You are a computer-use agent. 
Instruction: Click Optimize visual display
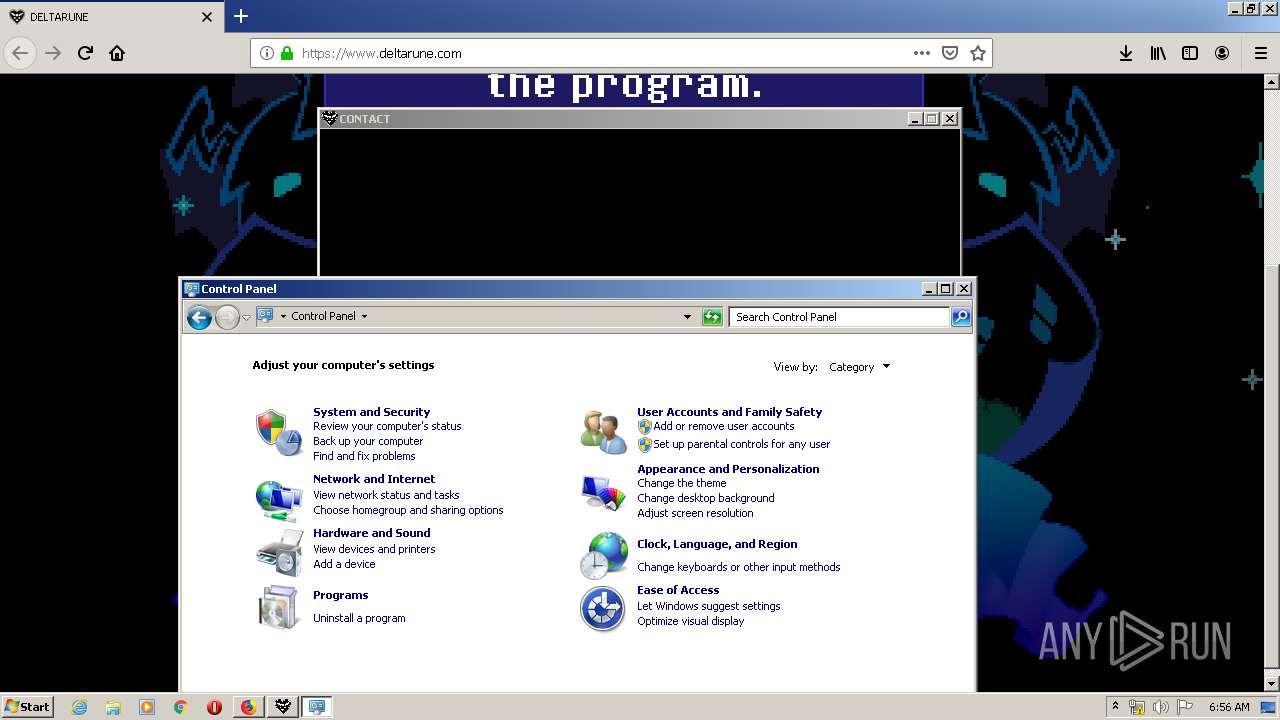coord(691,621)
